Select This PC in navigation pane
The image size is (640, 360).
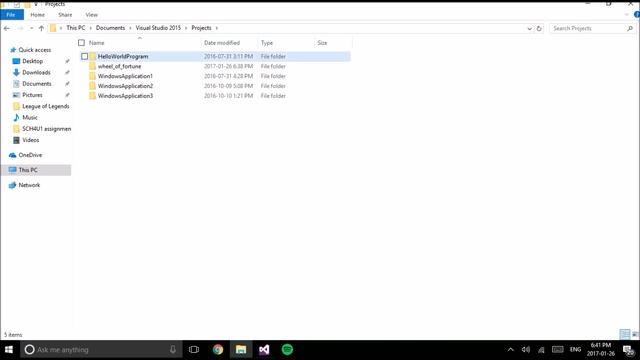(36, 170)
